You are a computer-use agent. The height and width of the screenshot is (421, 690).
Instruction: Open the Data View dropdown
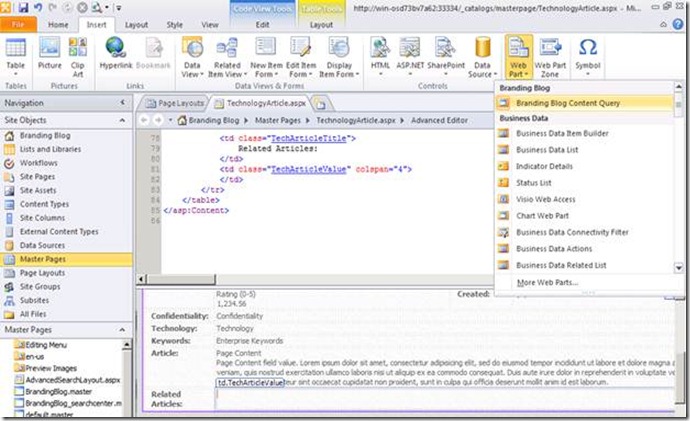pyautogui.click(x=191, y=56)
